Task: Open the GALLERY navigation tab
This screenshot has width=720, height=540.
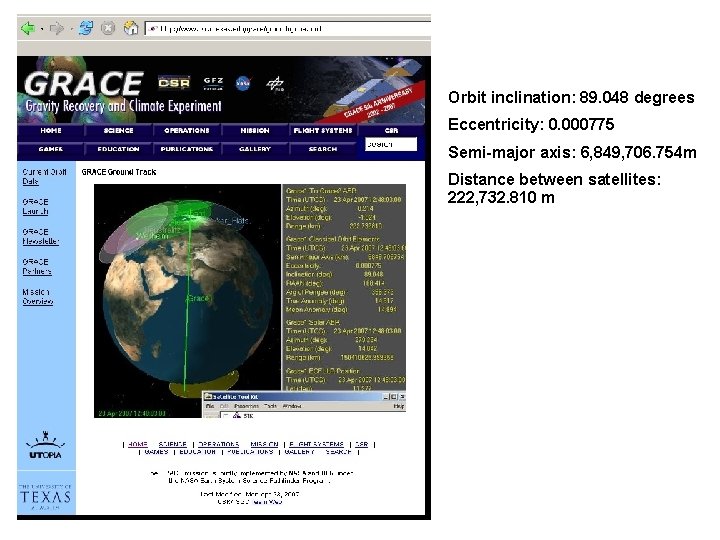Action: pyautogui.click(x=255, y=149)
